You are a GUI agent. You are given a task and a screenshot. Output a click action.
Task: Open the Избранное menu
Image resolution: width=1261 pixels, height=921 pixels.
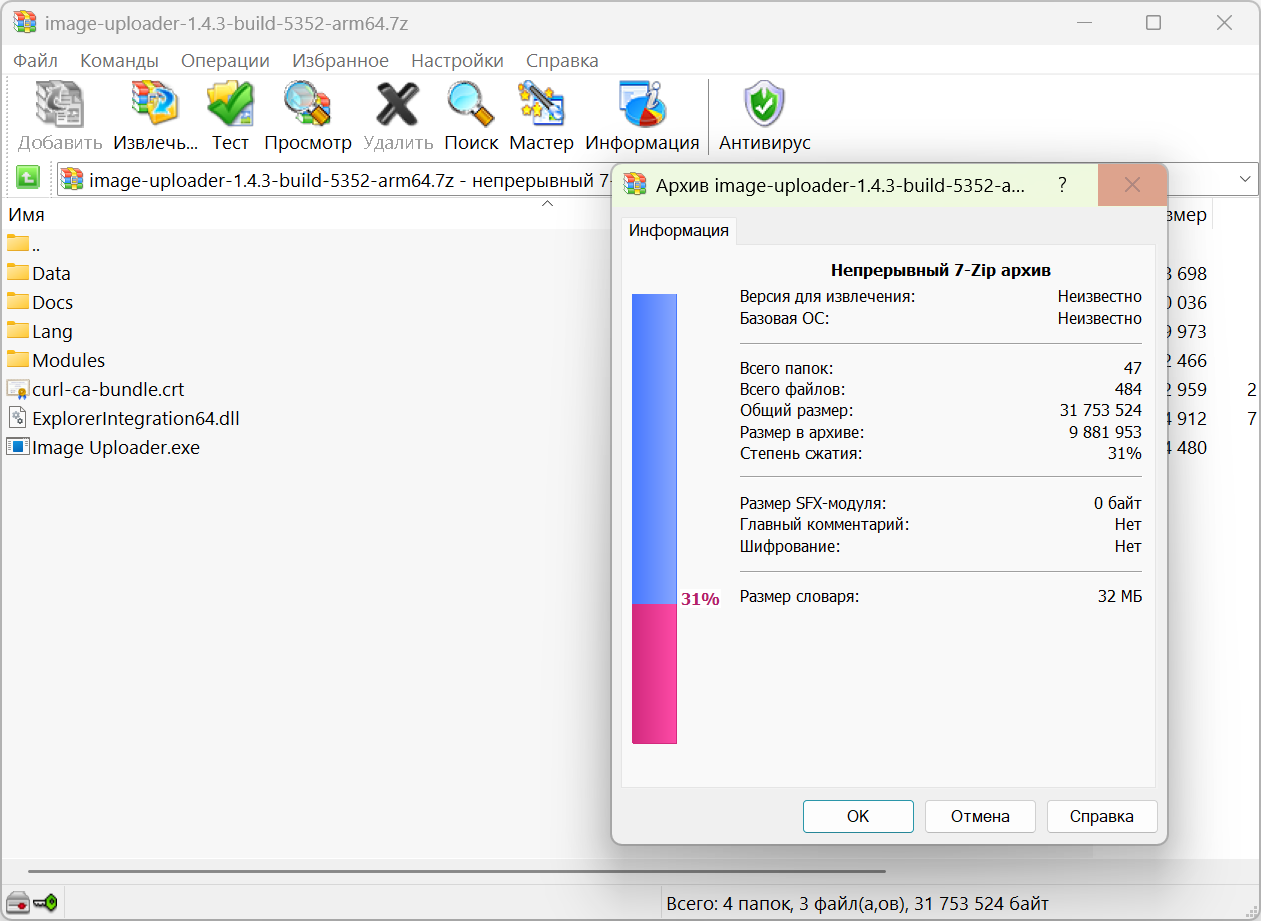pos(340,61)
